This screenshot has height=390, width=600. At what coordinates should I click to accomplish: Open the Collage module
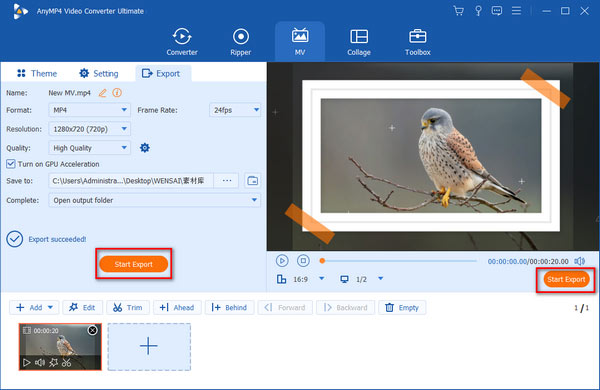click(359, 42)
